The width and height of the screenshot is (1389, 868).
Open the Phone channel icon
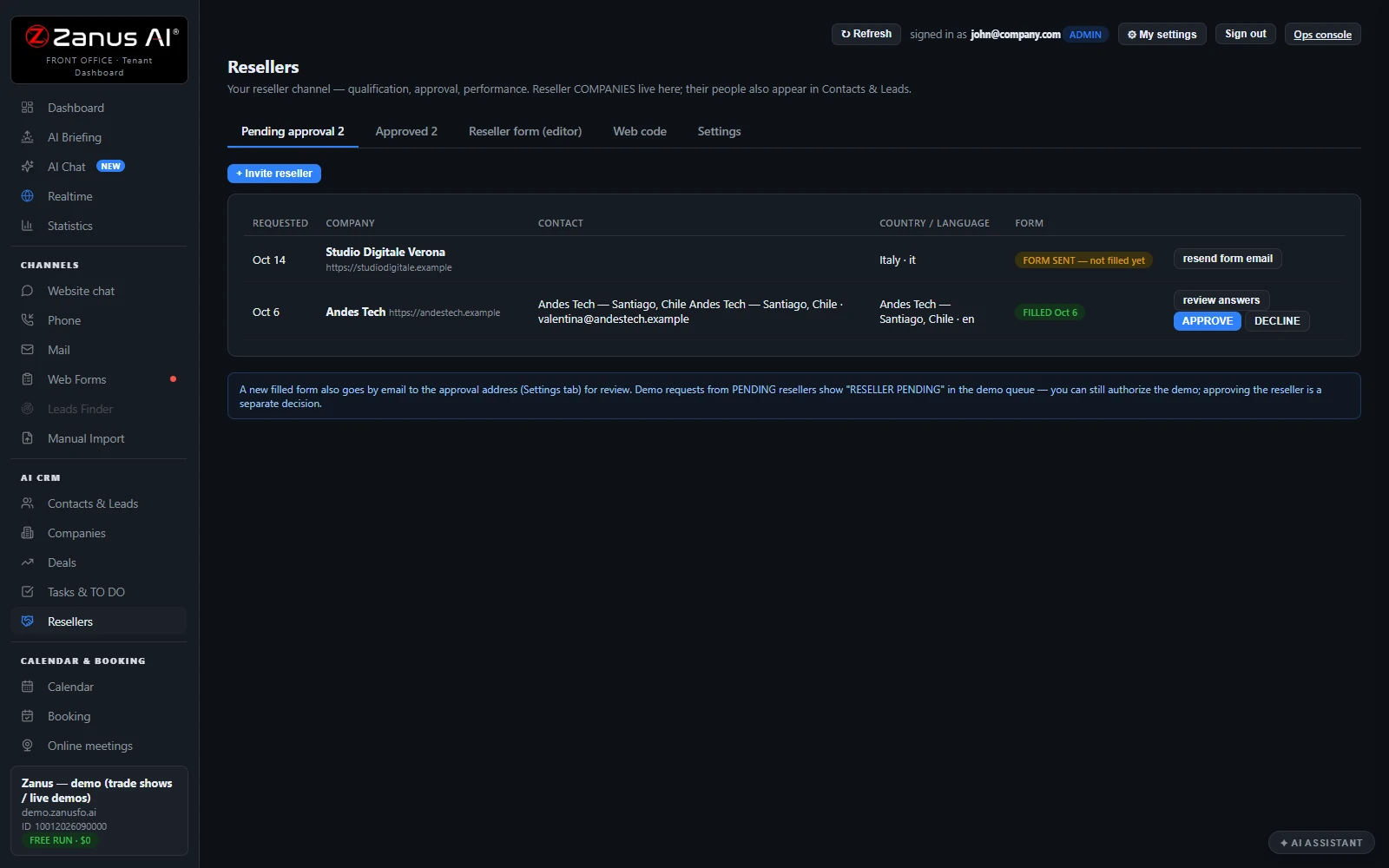click(27, 320)
